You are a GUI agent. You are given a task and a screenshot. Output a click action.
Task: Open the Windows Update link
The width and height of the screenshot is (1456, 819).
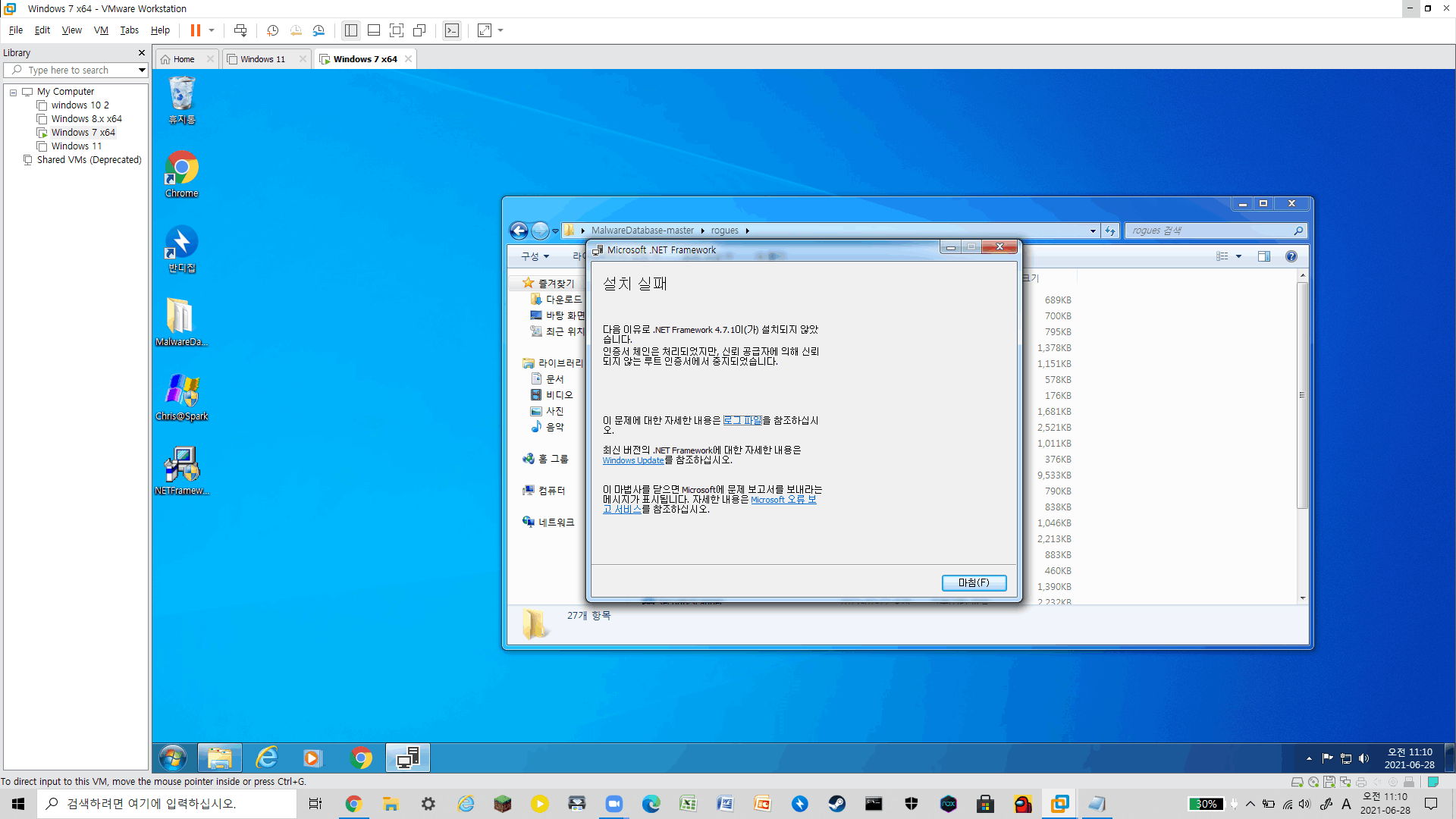(x=632, y=460)
